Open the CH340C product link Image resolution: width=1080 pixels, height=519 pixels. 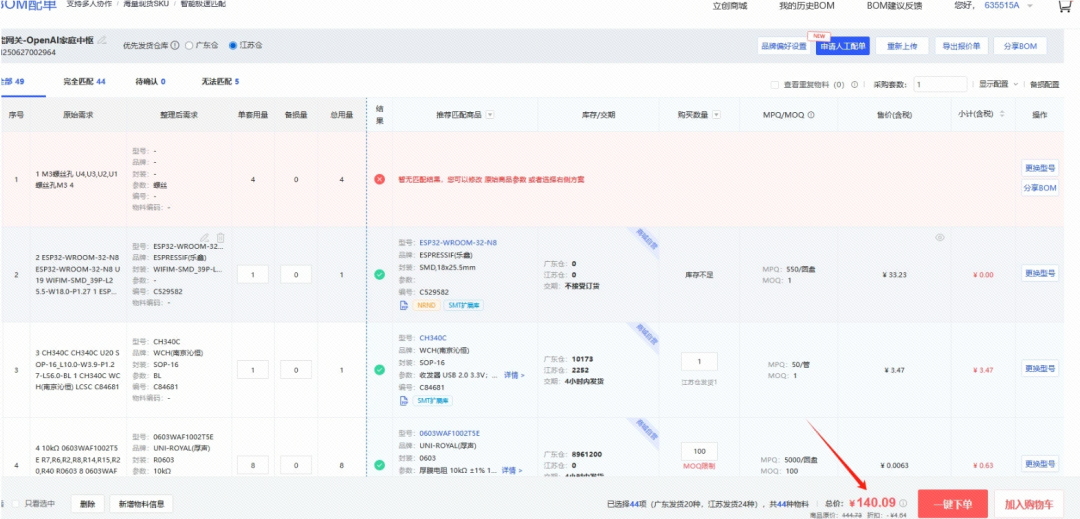click(x=433, y=338)
